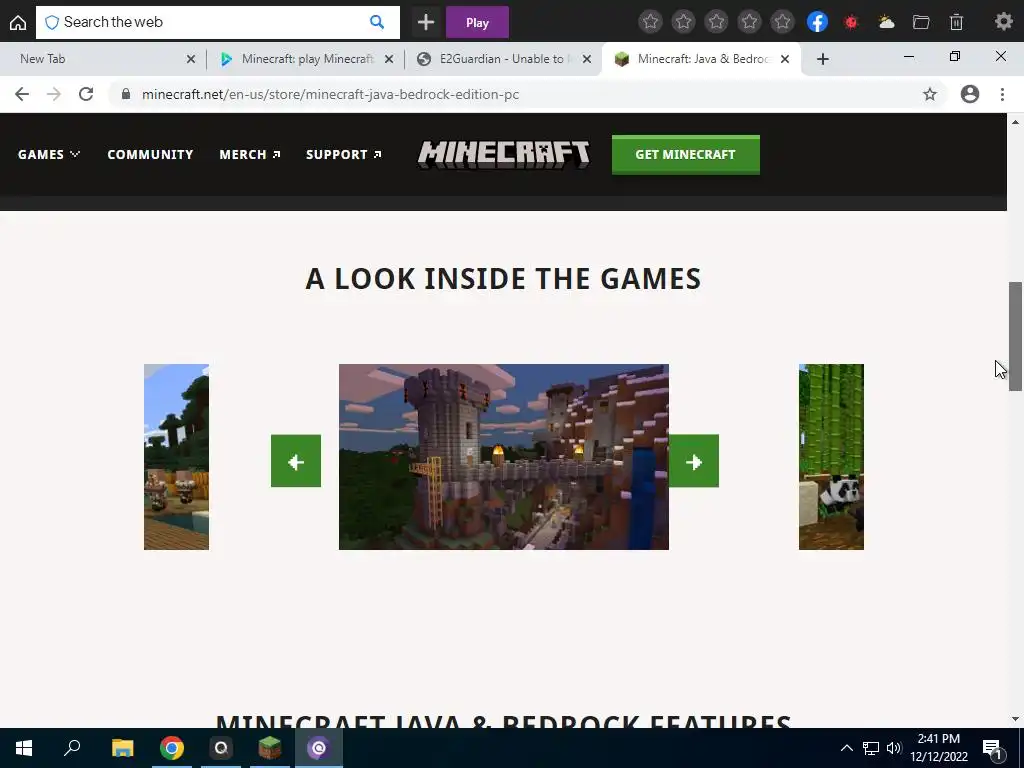The height and width of the screenshot is (768, 1024).
Task: Open the weather icon in top bar
Action: pyautogui.click(x=886, y=22)
